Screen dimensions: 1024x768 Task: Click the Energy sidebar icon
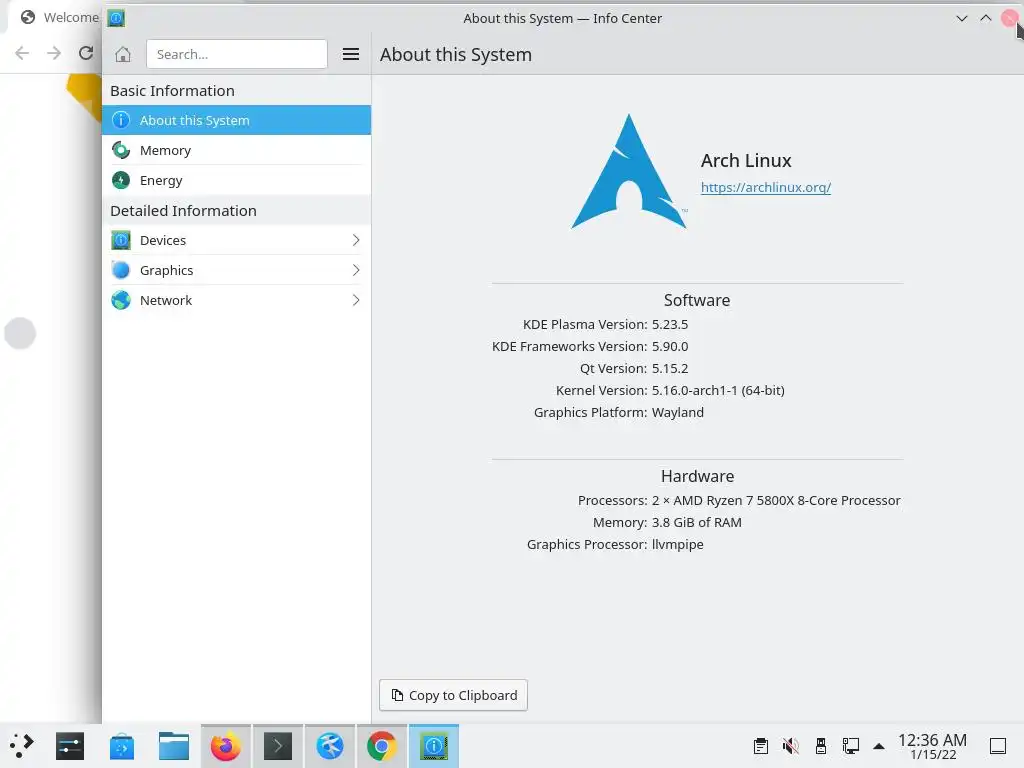click(x=121, y=180)
